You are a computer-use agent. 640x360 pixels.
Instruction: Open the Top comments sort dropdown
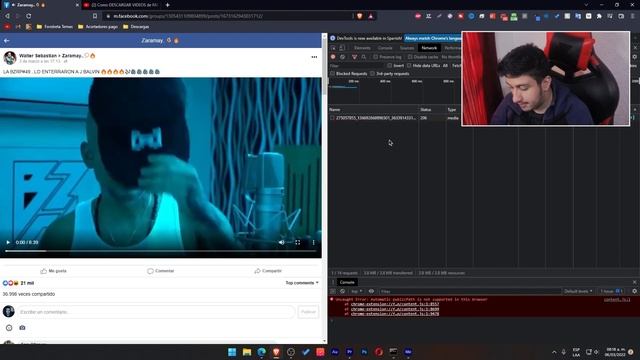point(302,283)
